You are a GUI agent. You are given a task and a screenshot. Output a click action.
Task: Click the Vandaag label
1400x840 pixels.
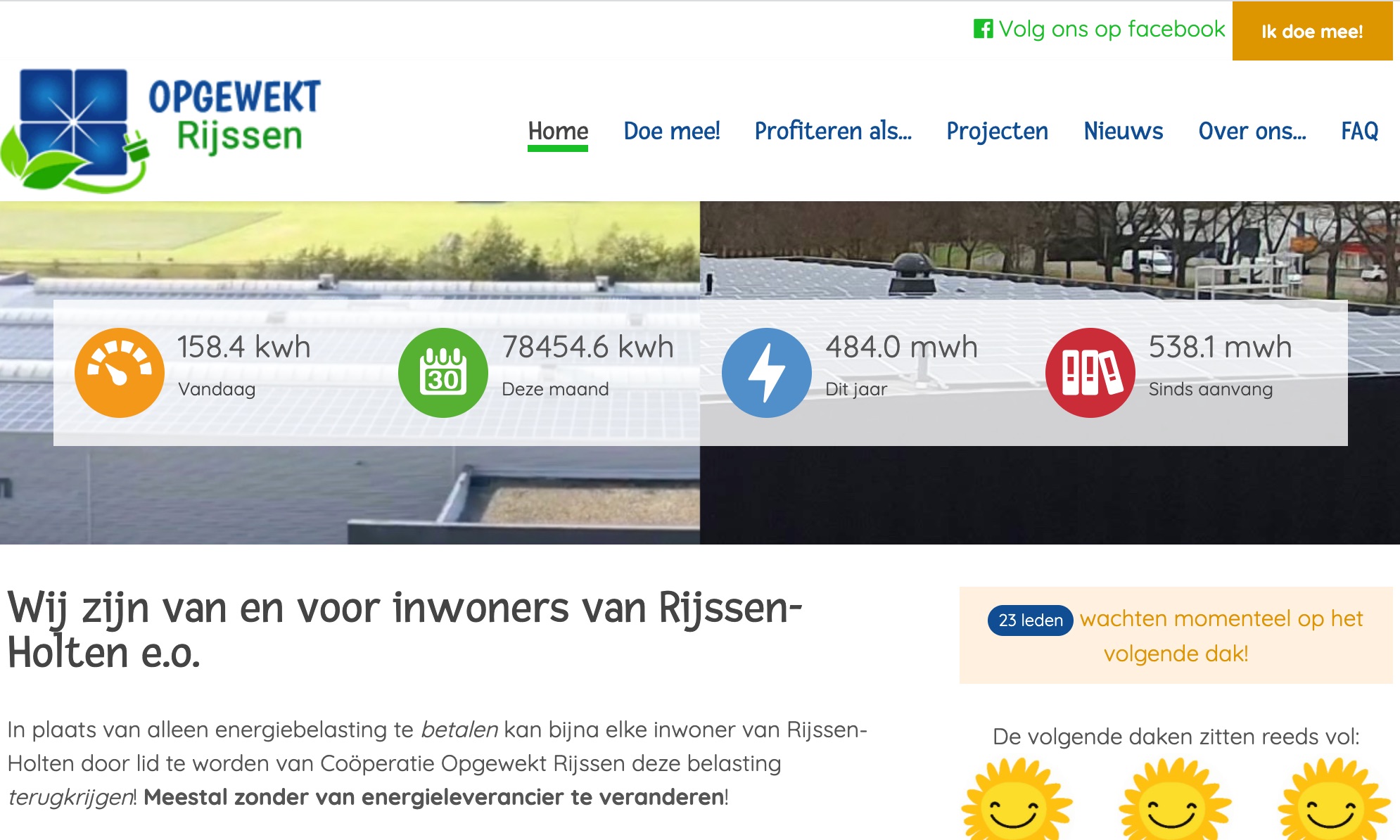click(x=217, y=389)
